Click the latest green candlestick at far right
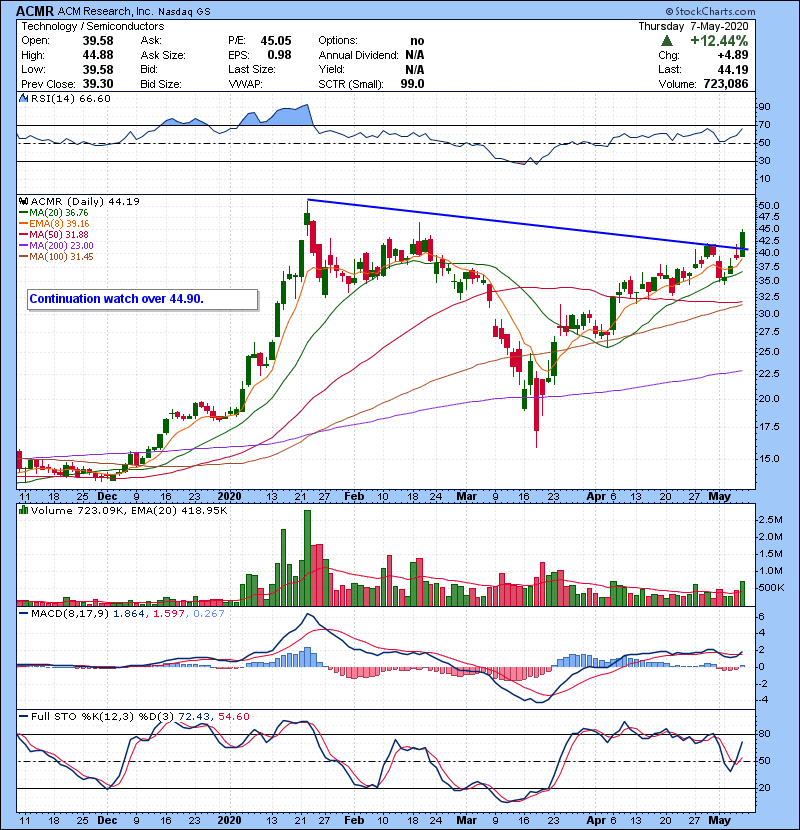Viewport: 800px width, 830px height. point(742,243)
